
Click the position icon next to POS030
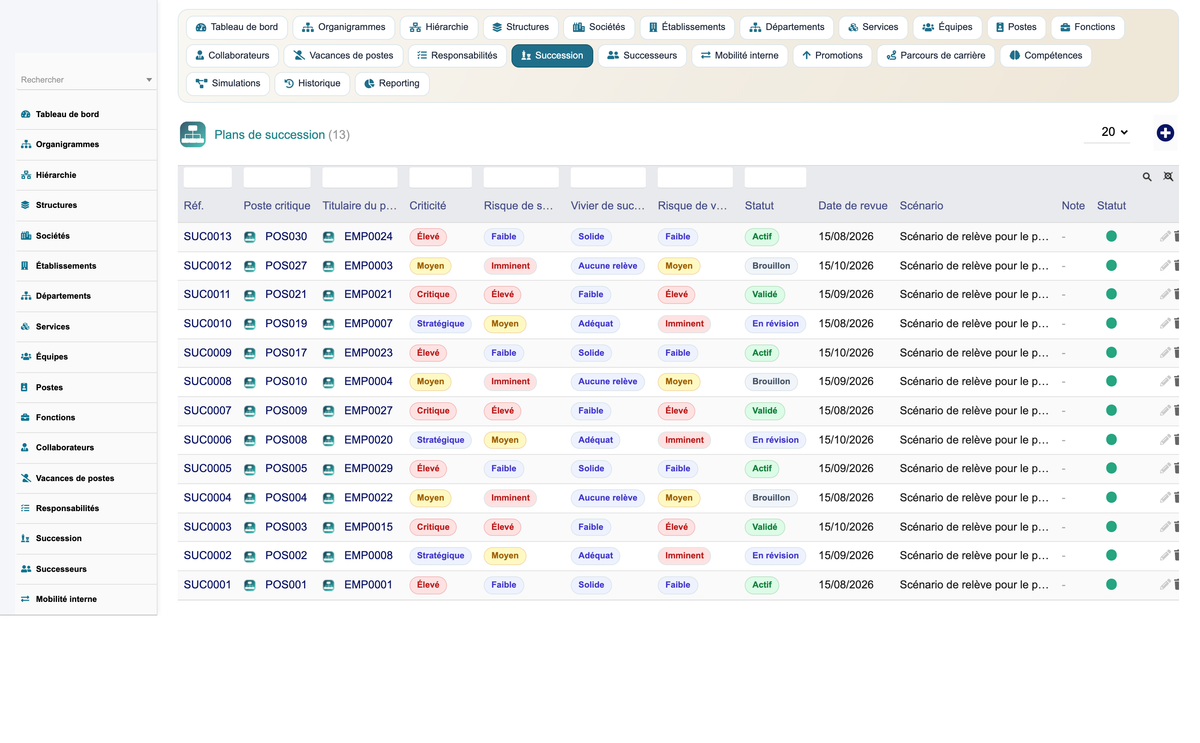250,237
